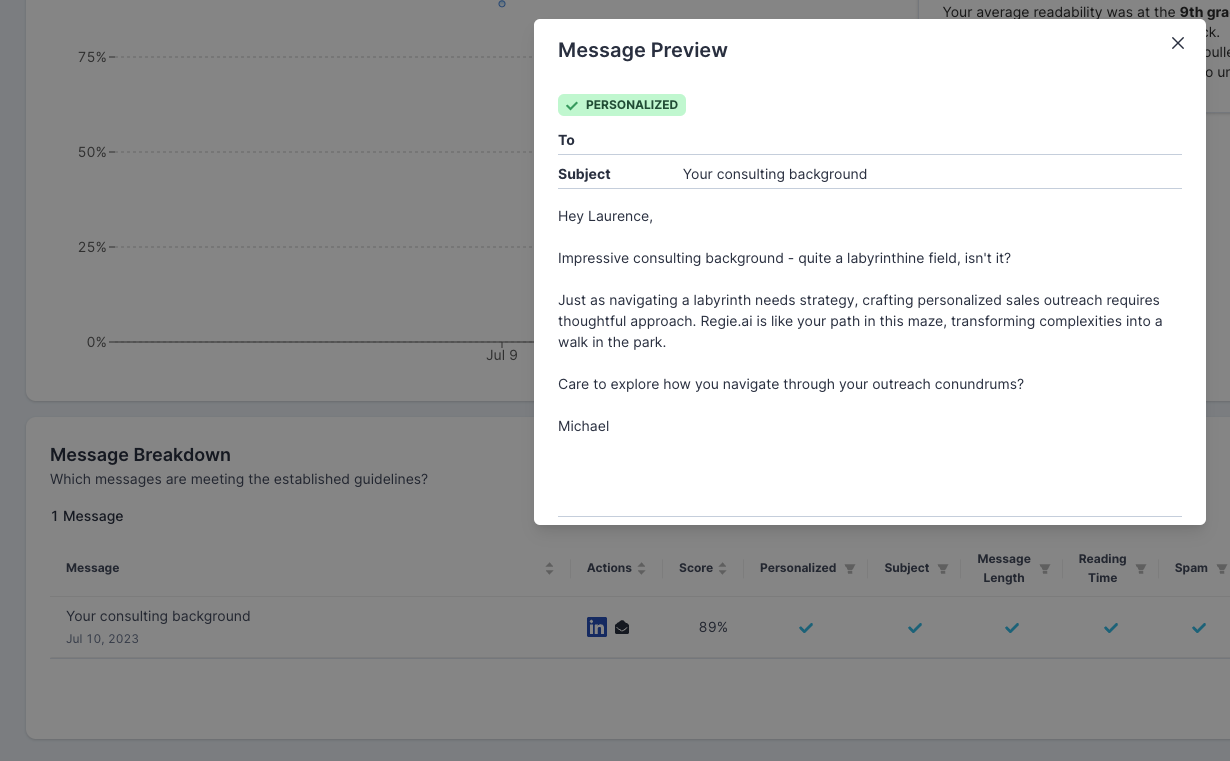Click the 'Care to explore' sentence
Viewport: 1230px width, 761px height.
(791, 384)
